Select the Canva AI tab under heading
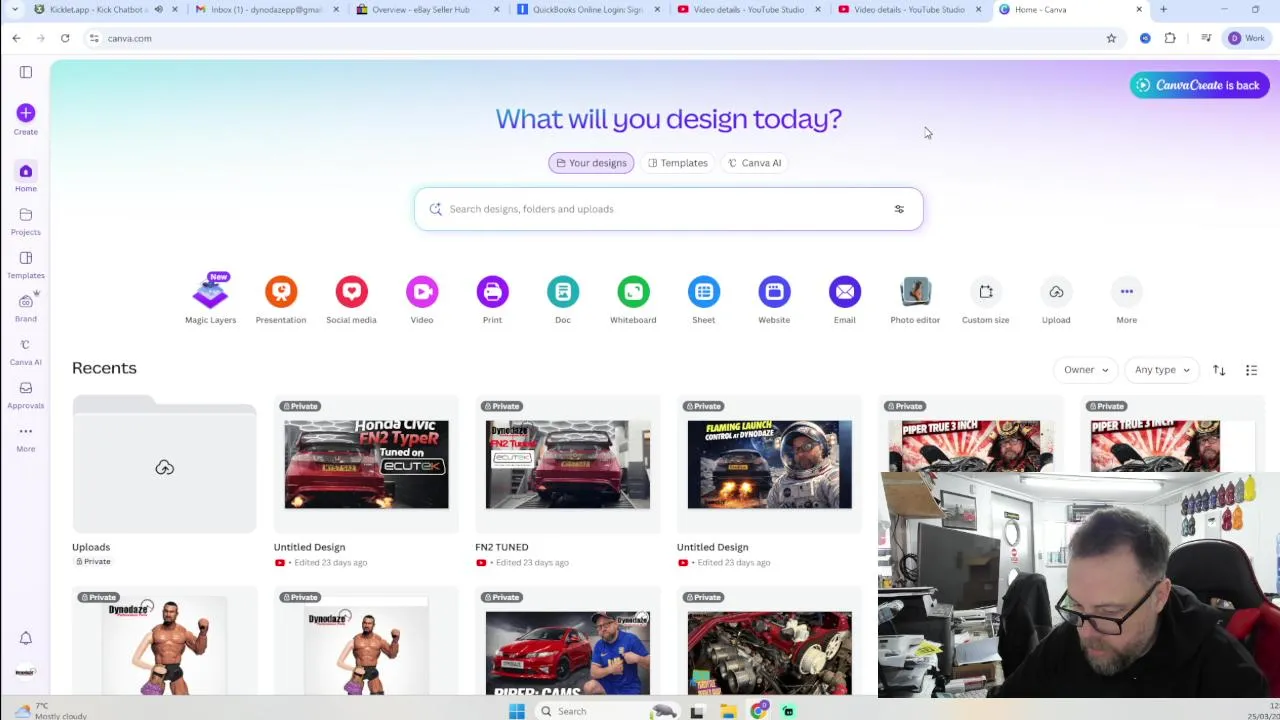Image resolution: width=1280 pixels, height=720 pixels. (754, 163)
